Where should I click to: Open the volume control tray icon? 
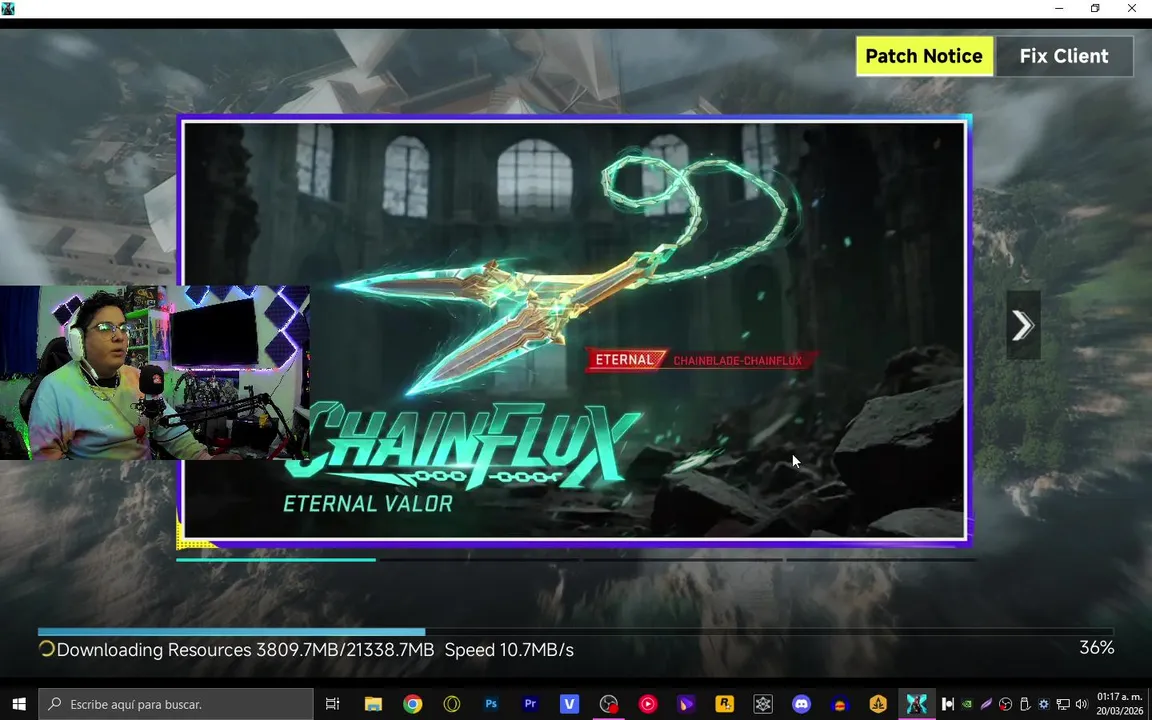point(1081,704)
